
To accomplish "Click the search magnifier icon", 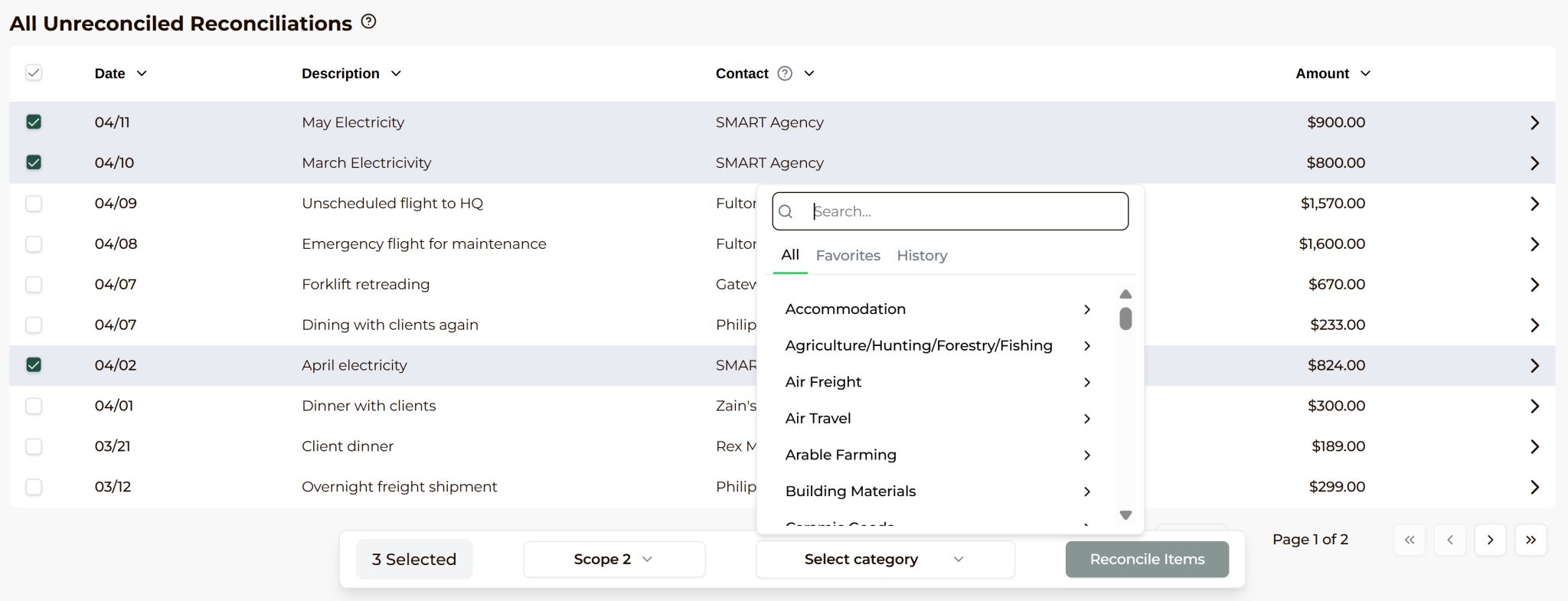I will point(786,212).
